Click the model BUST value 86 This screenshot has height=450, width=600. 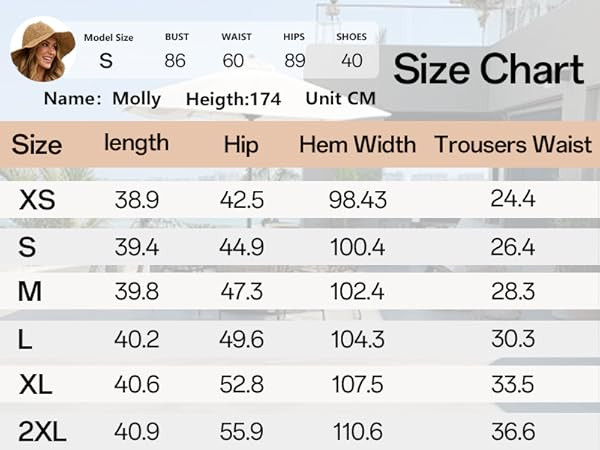[176, 60]
